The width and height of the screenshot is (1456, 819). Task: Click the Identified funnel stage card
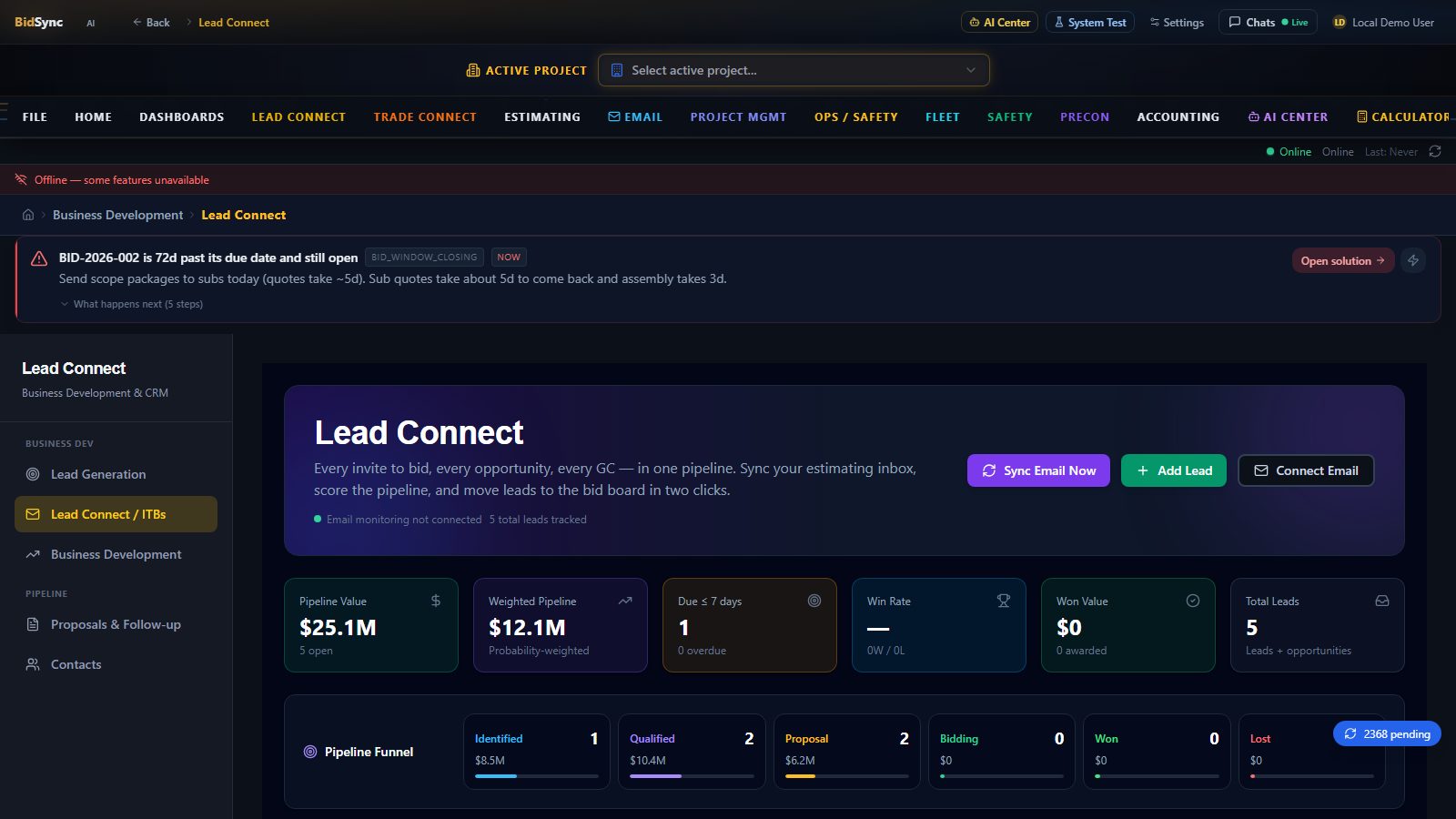click(537, 752)
